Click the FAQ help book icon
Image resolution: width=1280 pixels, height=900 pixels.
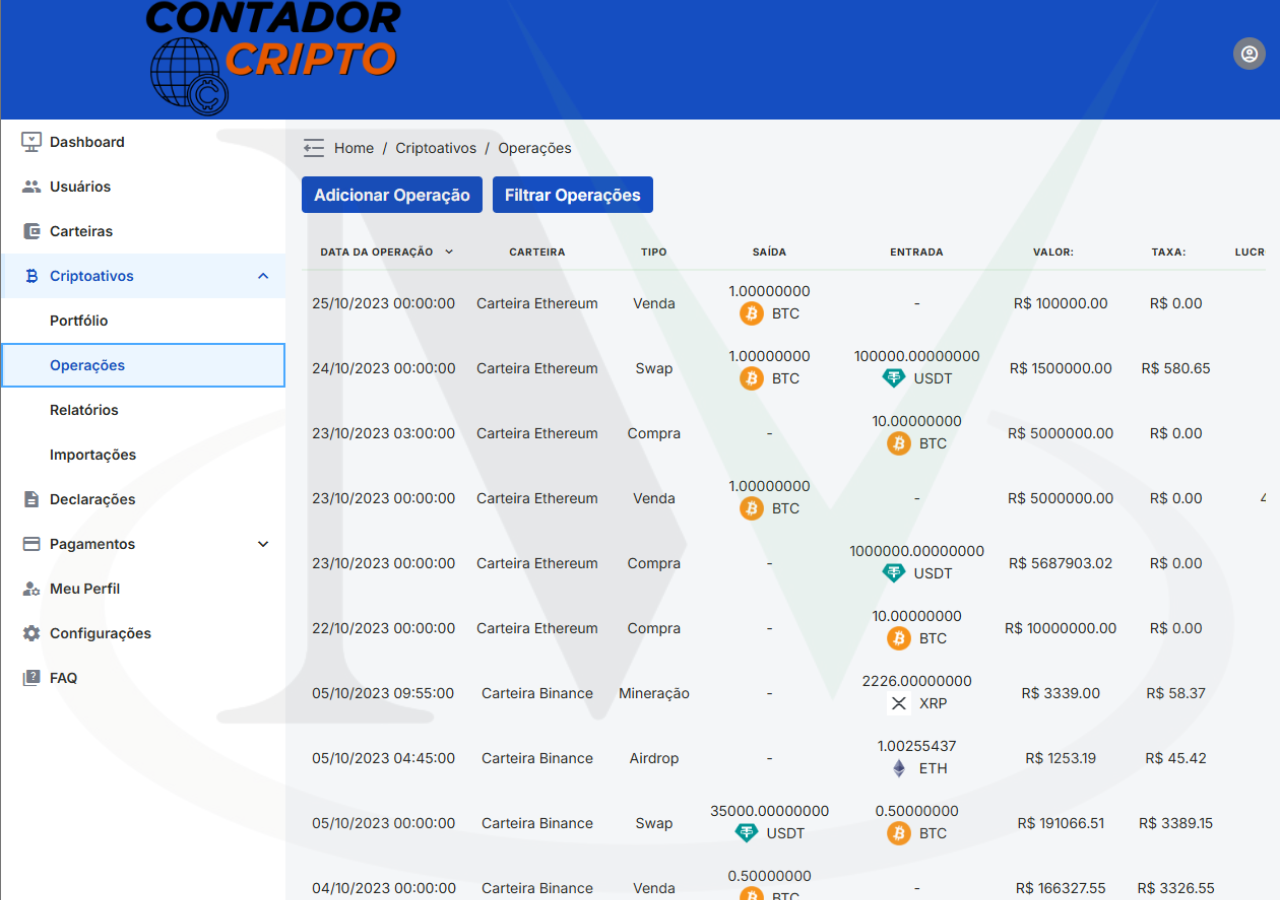[32, 678]
